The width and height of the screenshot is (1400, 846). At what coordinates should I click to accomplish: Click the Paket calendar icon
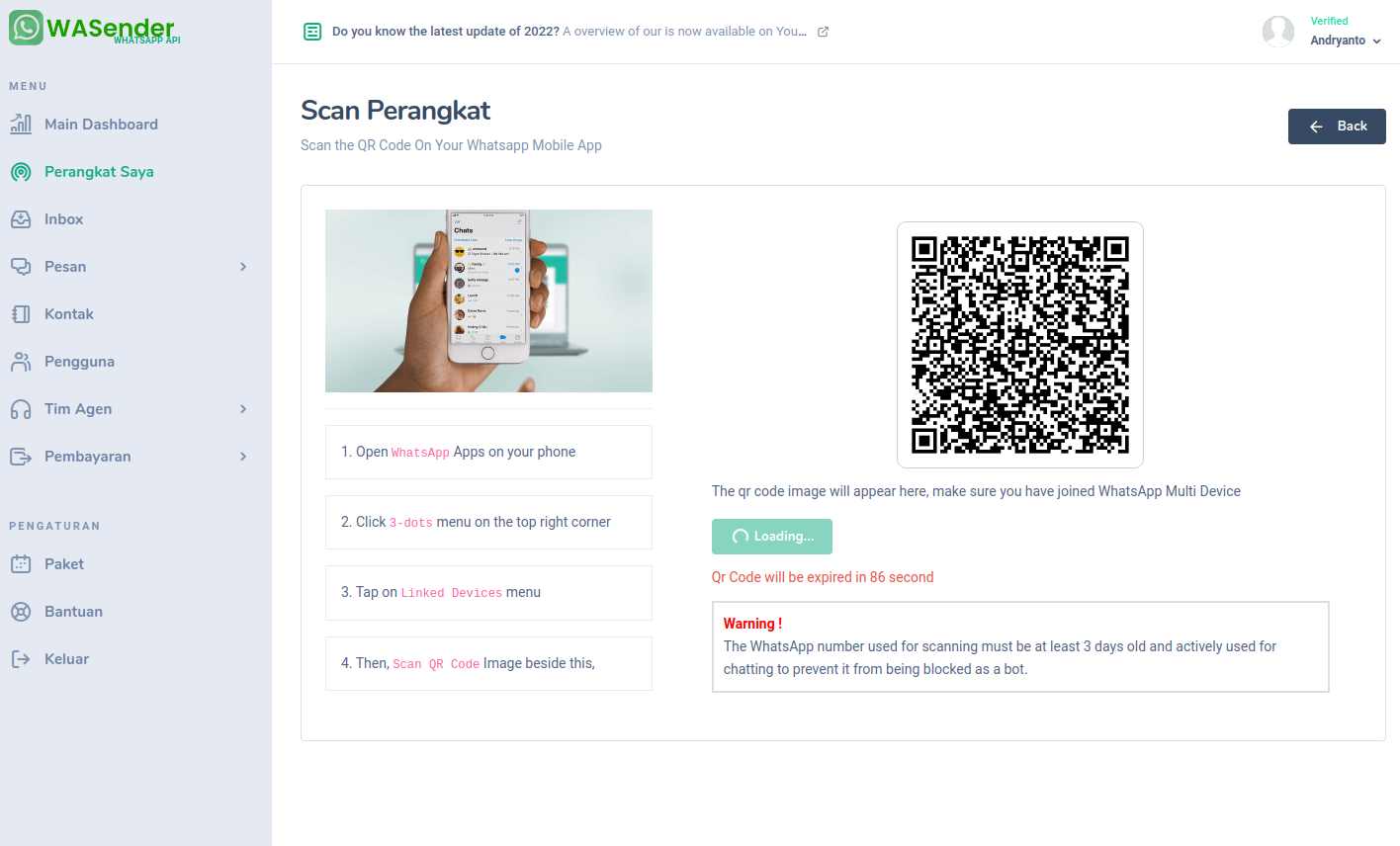(x=21, y=564)
